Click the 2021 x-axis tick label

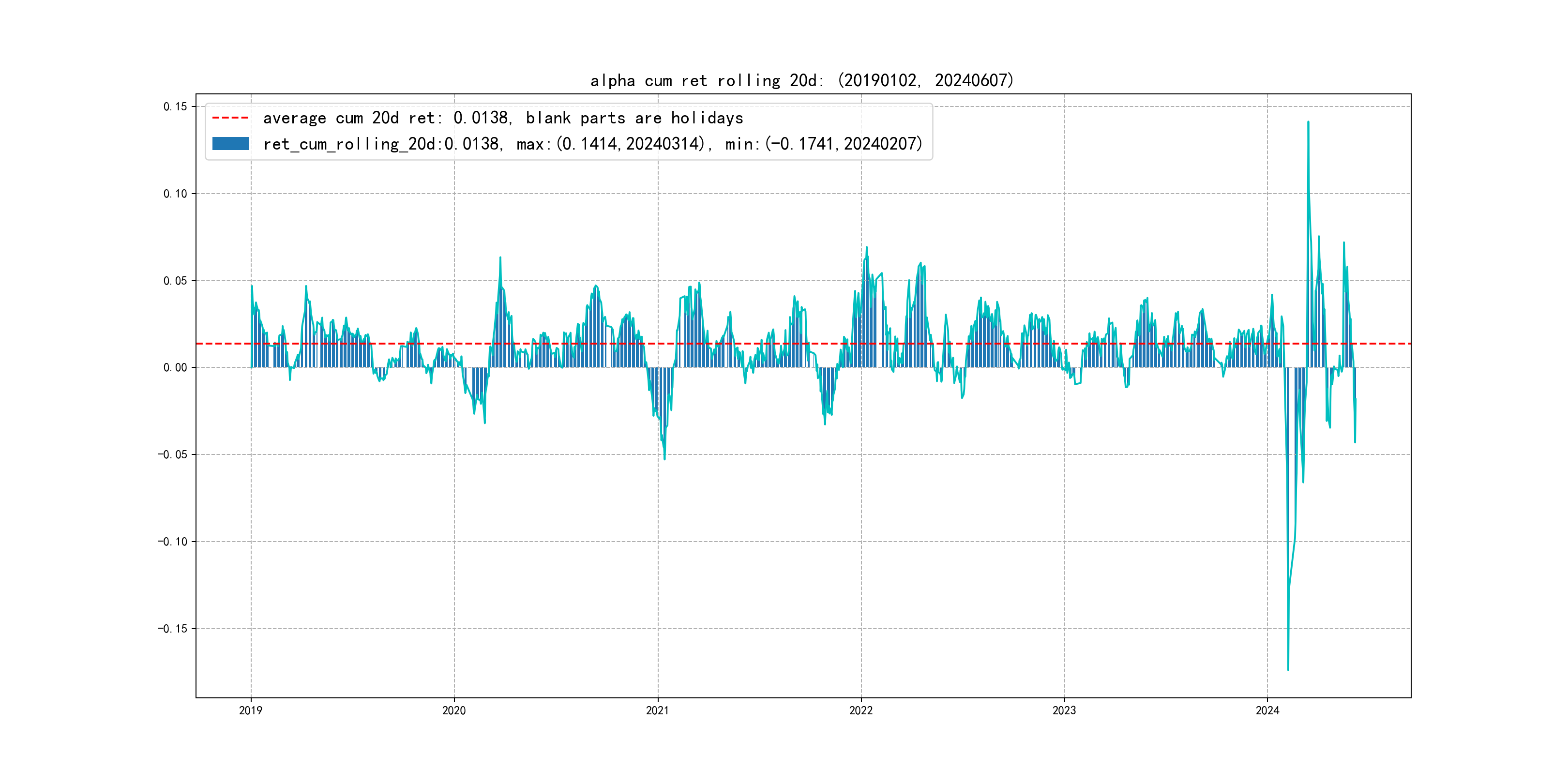coord(657,710)
